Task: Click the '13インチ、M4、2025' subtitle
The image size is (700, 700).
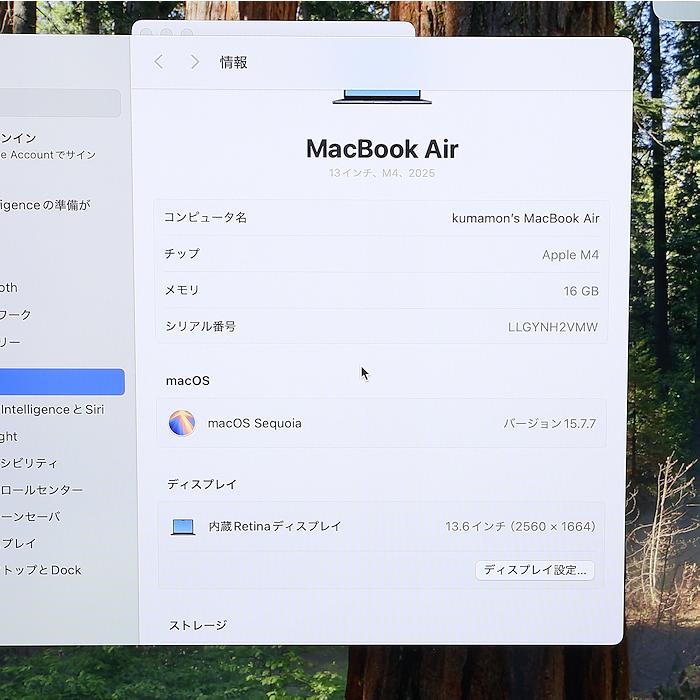Action: pos(382,173)
